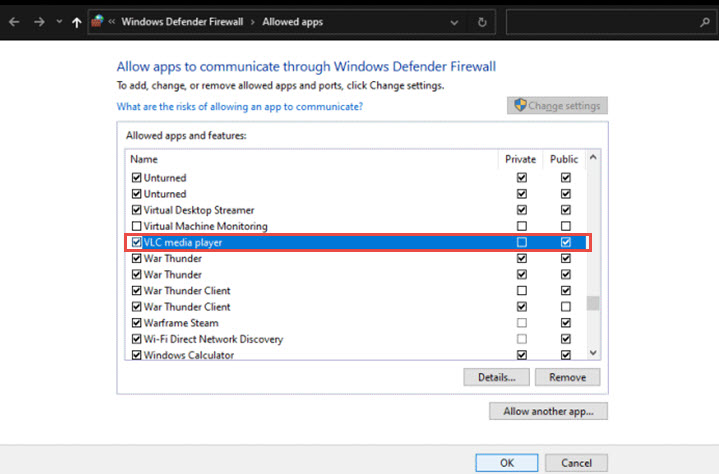Click the Control Panel address bar icon

[98, 21]
